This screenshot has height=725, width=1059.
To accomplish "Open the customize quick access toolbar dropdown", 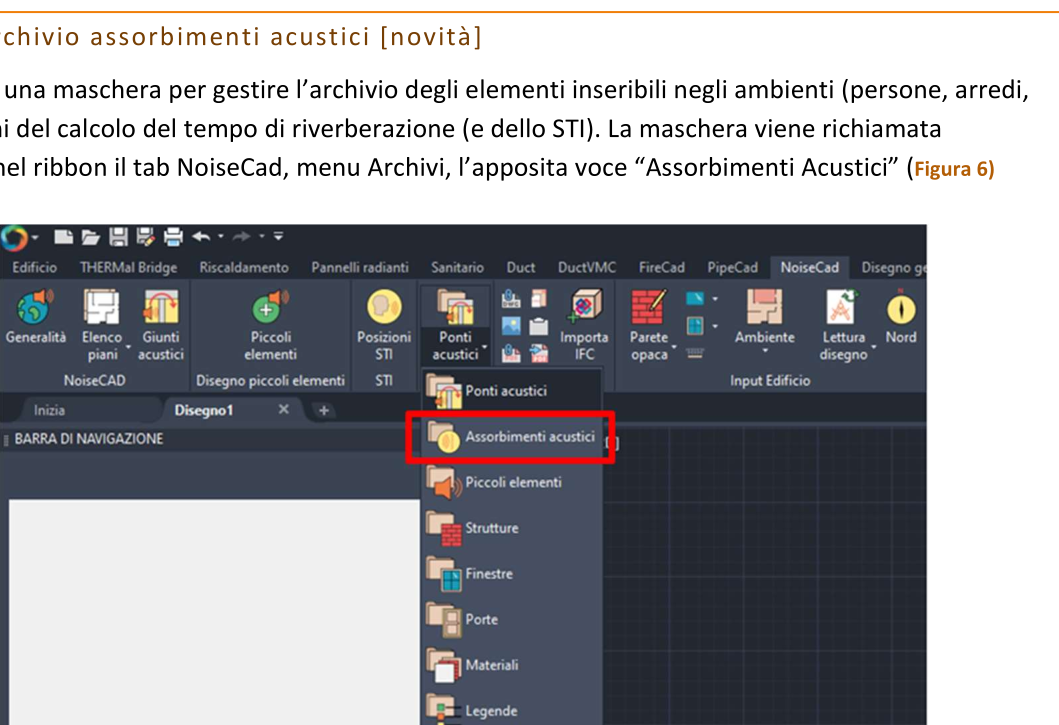I will pyautogui.click(x=278, y=236).
